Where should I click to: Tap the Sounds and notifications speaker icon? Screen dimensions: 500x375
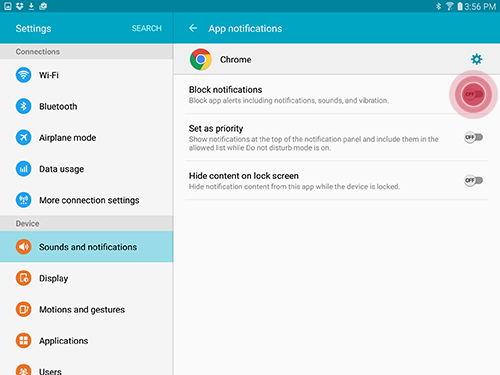point(23,247)
